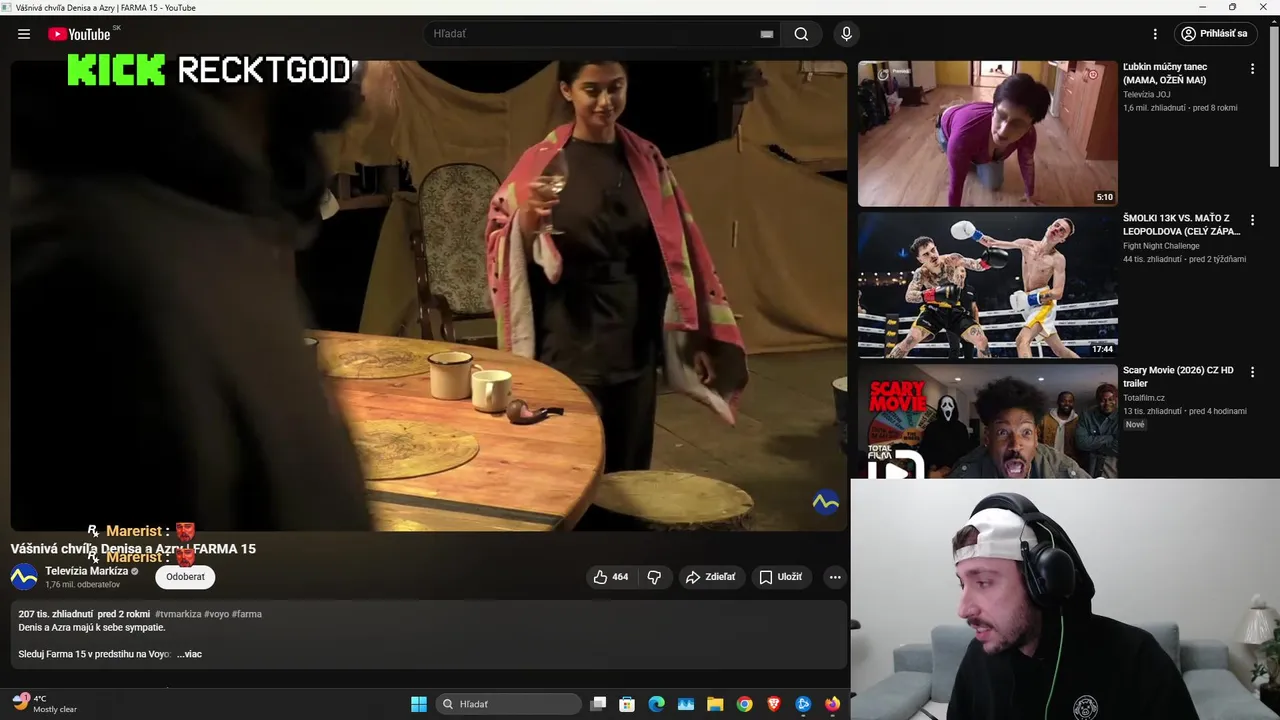
Task: Click the 207 tis. zhliadnutí view count
Action: [55, 614]
